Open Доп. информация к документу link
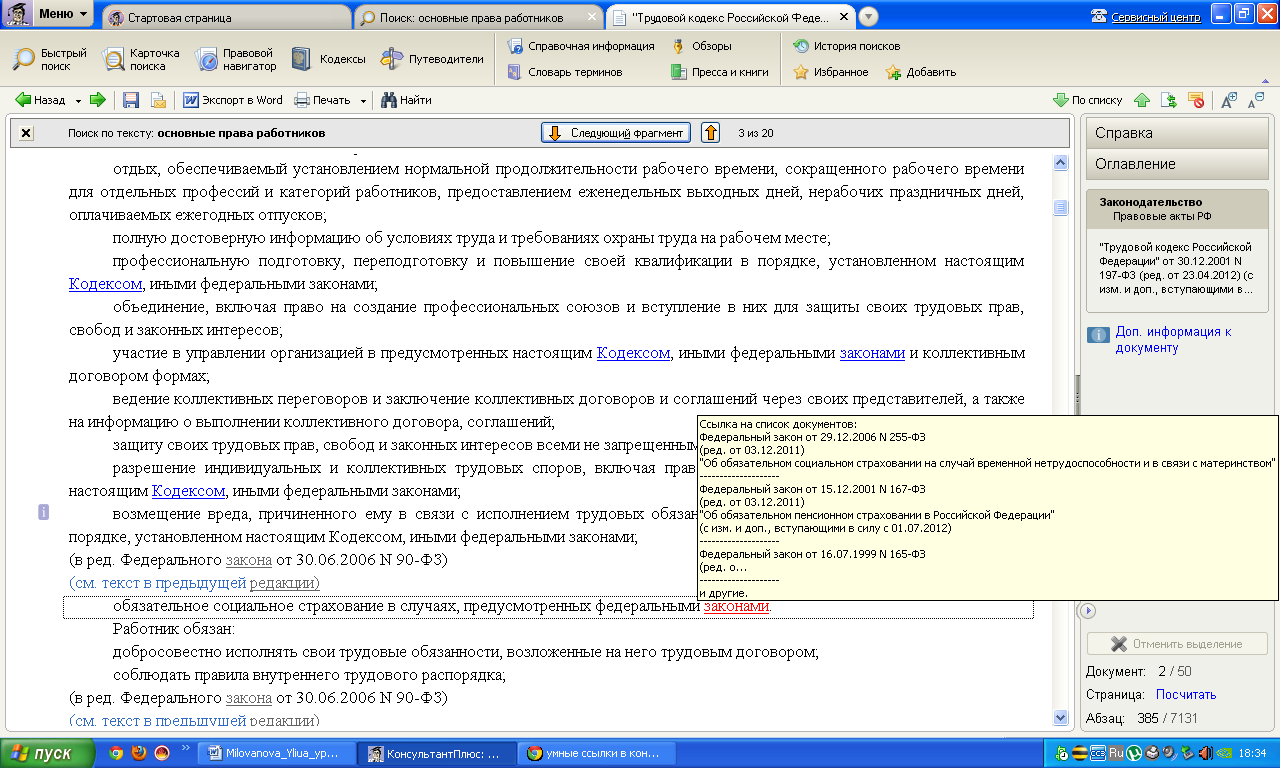This screenshot has height=768, width=1280. (1173, 340)
